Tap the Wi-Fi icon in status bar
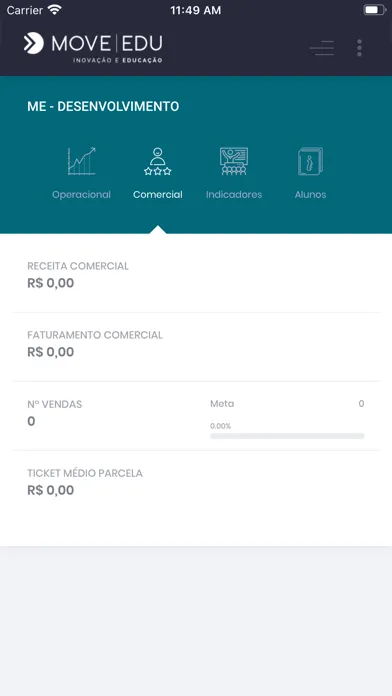This screenshot has height=696, width=392. point(55,10)
